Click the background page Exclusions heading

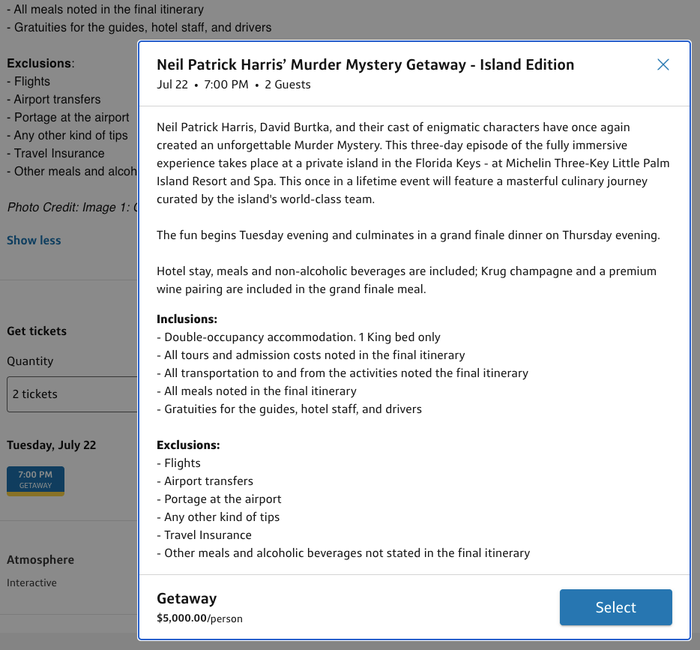click(x=41, y=63)
